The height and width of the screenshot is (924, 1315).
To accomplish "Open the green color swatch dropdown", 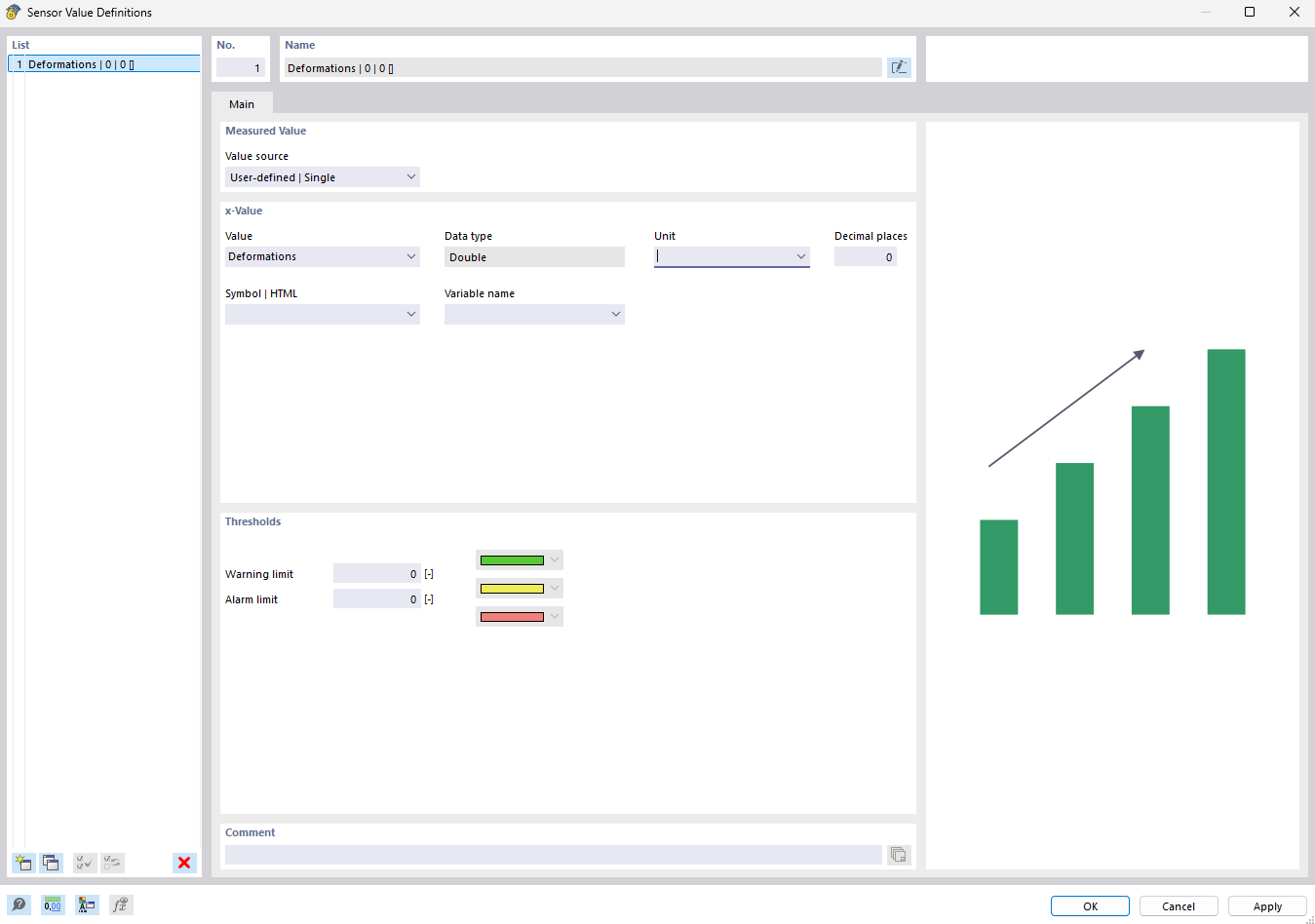I will tap(520, 560).
